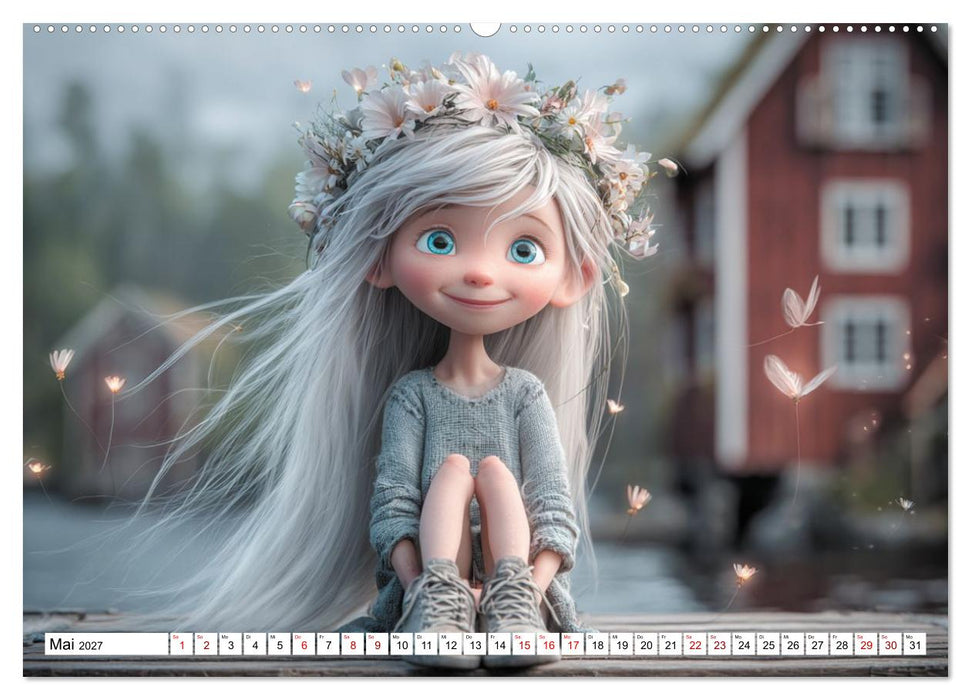
Task: Select red day 16 cell
Action: (548, 644)
